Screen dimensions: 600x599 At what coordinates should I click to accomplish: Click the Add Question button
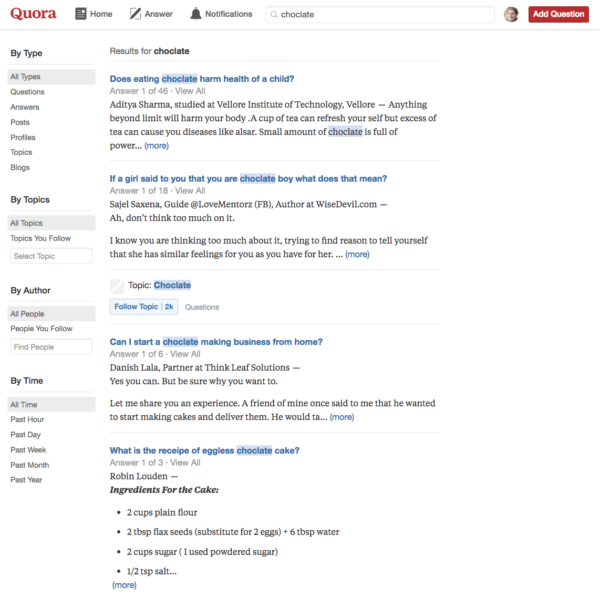point(558,14)
